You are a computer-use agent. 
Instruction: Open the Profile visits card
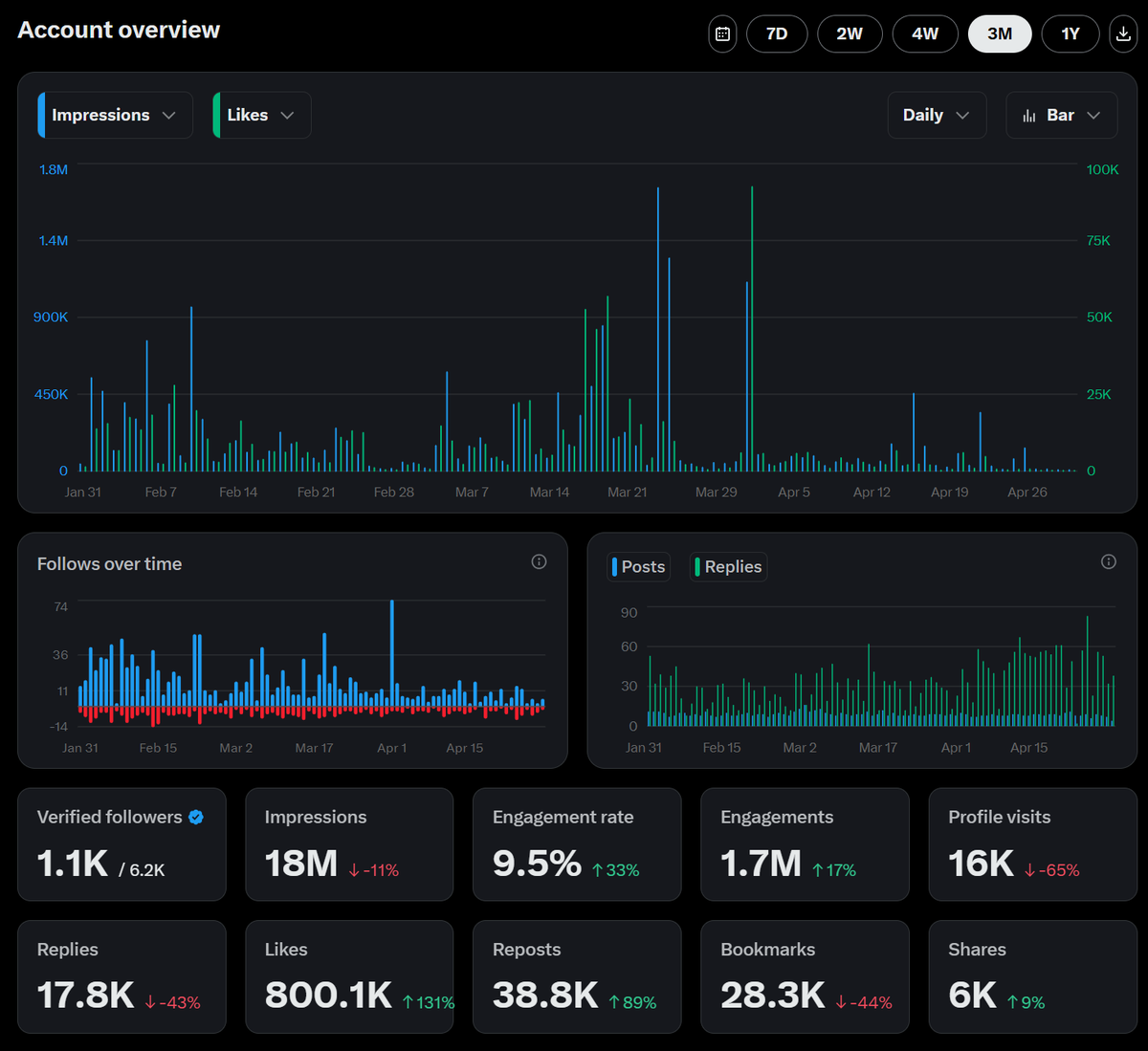(x=1033, y=844)
